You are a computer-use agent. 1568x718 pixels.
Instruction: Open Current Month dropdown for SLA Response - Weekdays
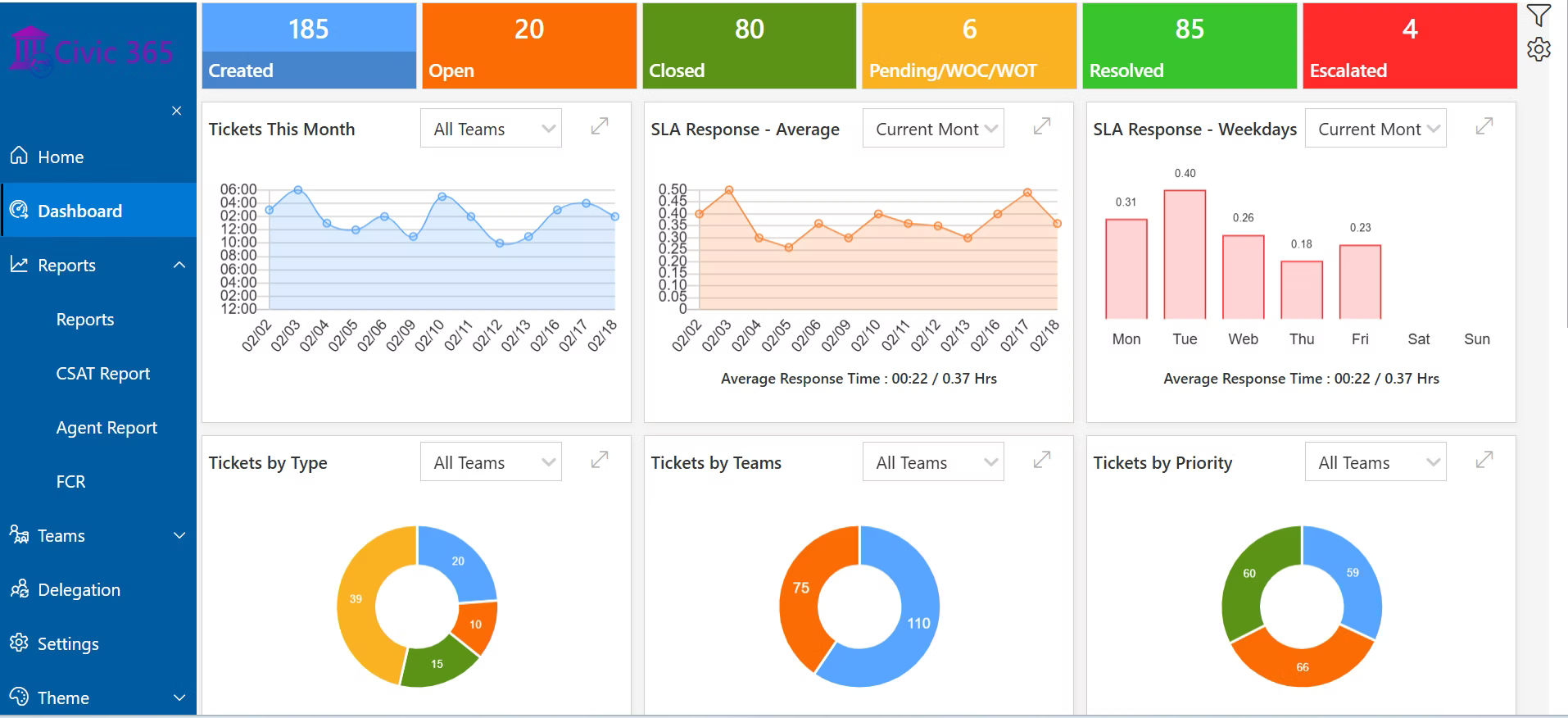(1375, 129)
